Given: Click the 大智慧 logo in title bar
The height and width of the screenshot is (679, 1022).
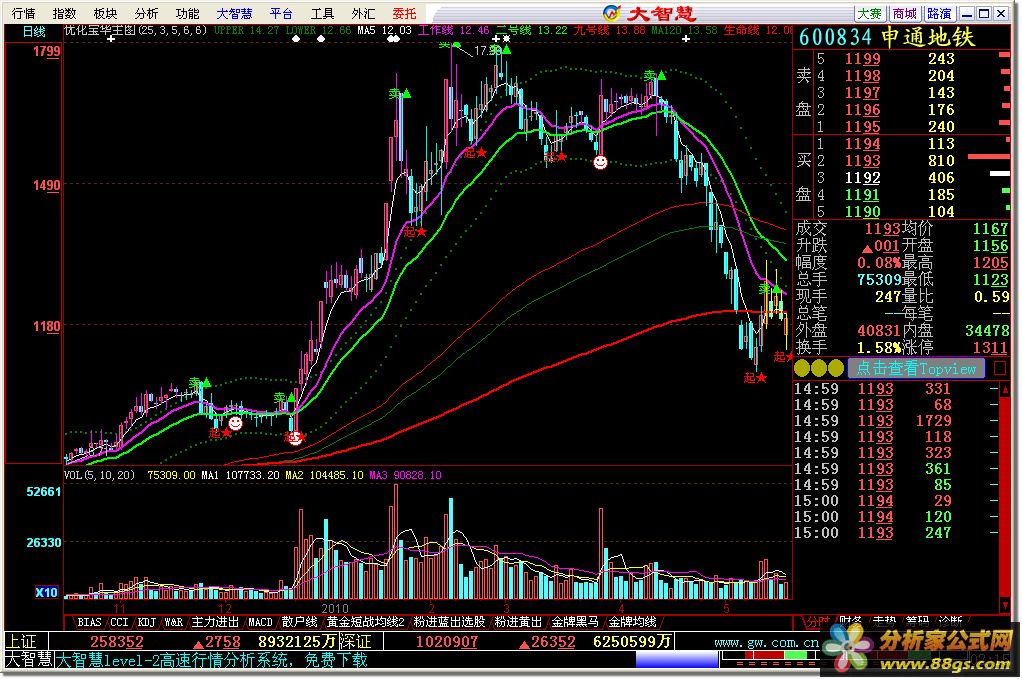Looking at the screenshot, I should point(649,13).
